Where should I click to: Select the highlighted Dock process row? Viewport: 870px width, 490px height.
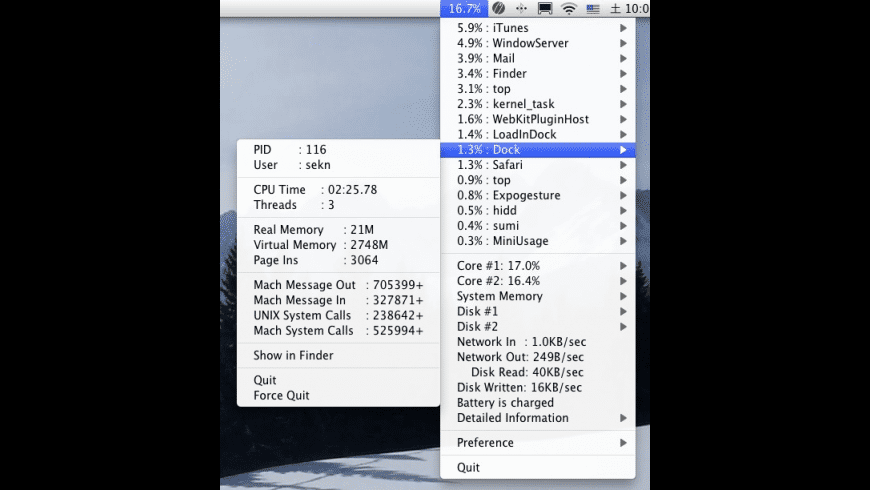click(538, 150)
